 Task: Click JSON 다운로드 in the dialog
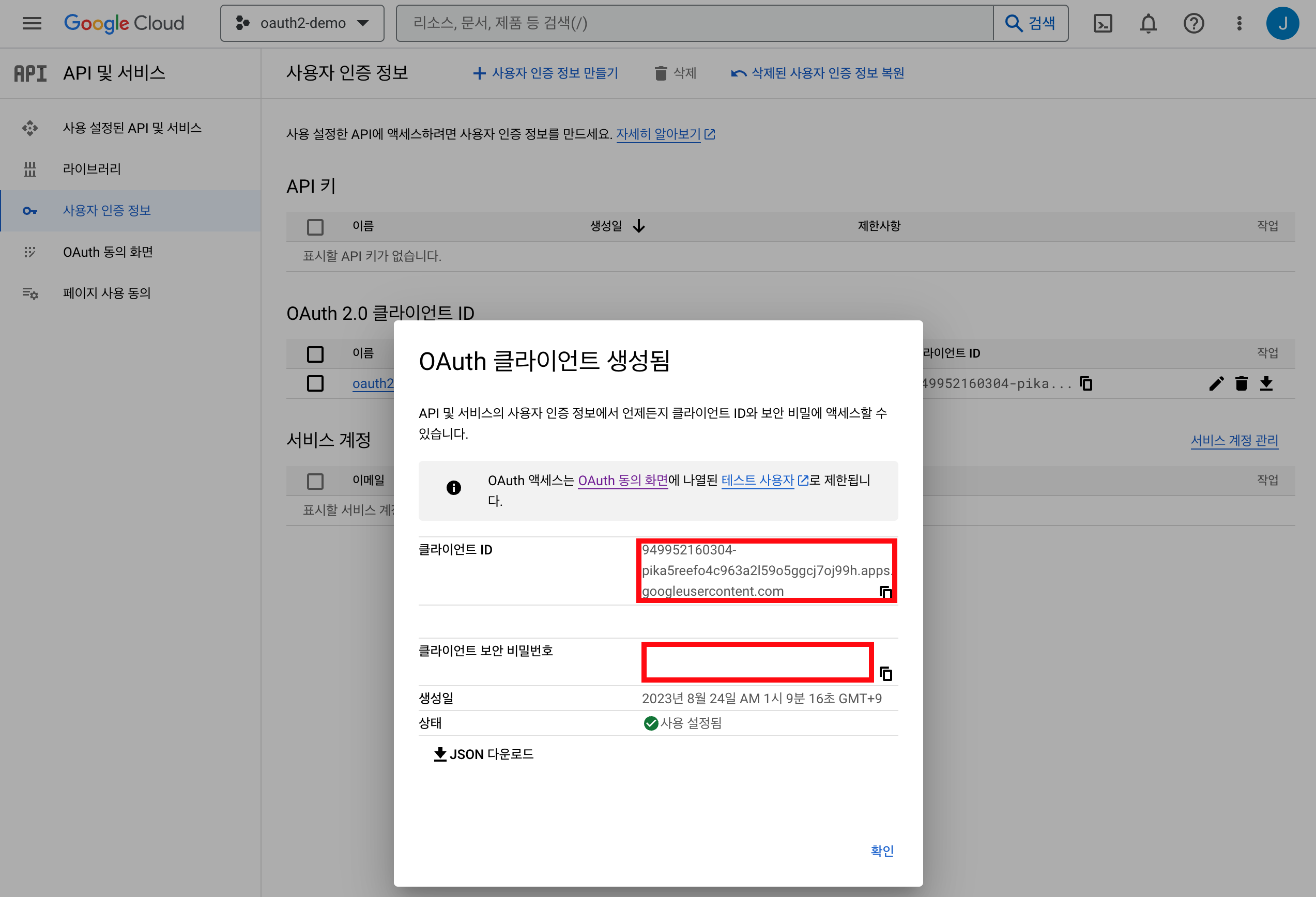(484, 754)
